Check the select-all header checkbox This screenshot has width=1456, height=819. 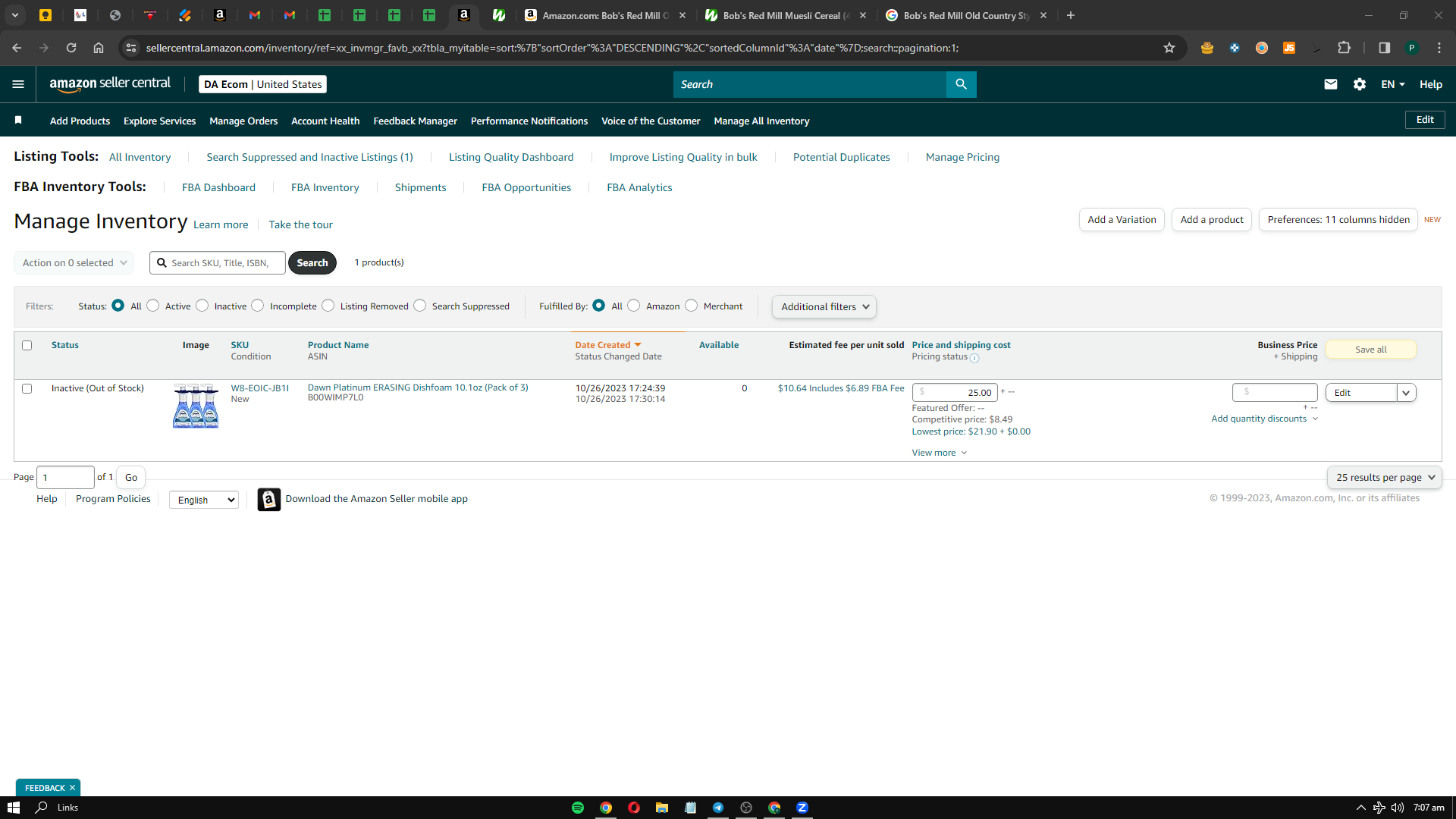[27, 346]
